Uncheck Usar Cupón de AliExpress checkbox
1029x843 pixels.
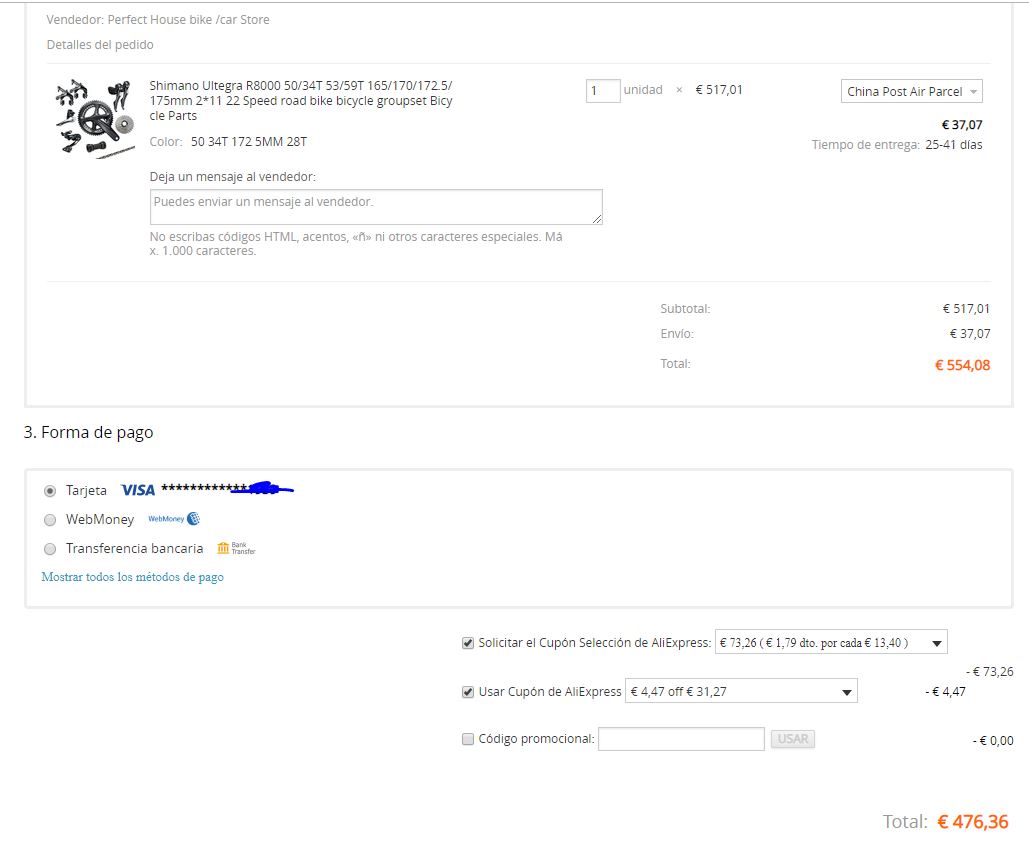coord(468,692)
